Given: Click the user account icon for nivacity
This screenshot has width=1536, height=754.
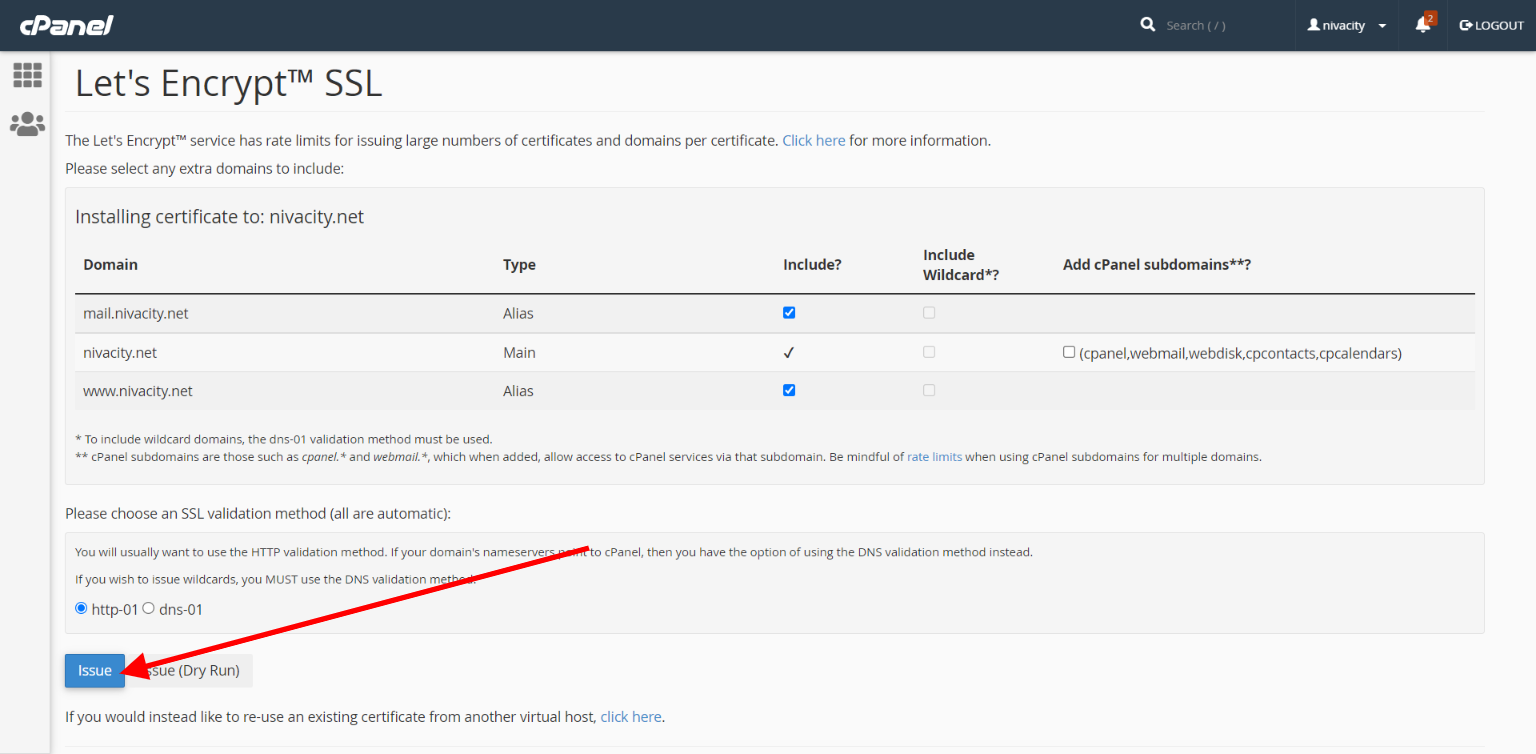Looking at the screenshot, I should coord(1313,25).
